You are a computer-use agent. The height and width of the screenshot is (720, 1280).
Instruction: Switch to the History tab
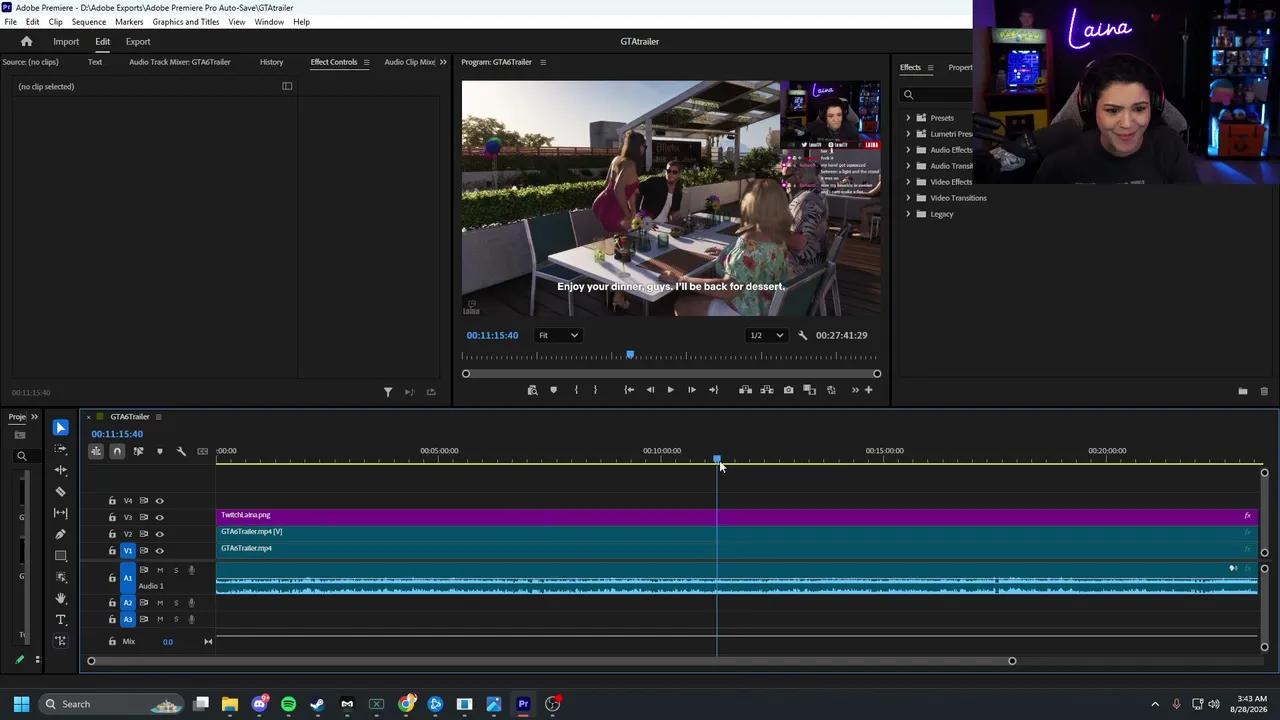(x=271, y=62)
